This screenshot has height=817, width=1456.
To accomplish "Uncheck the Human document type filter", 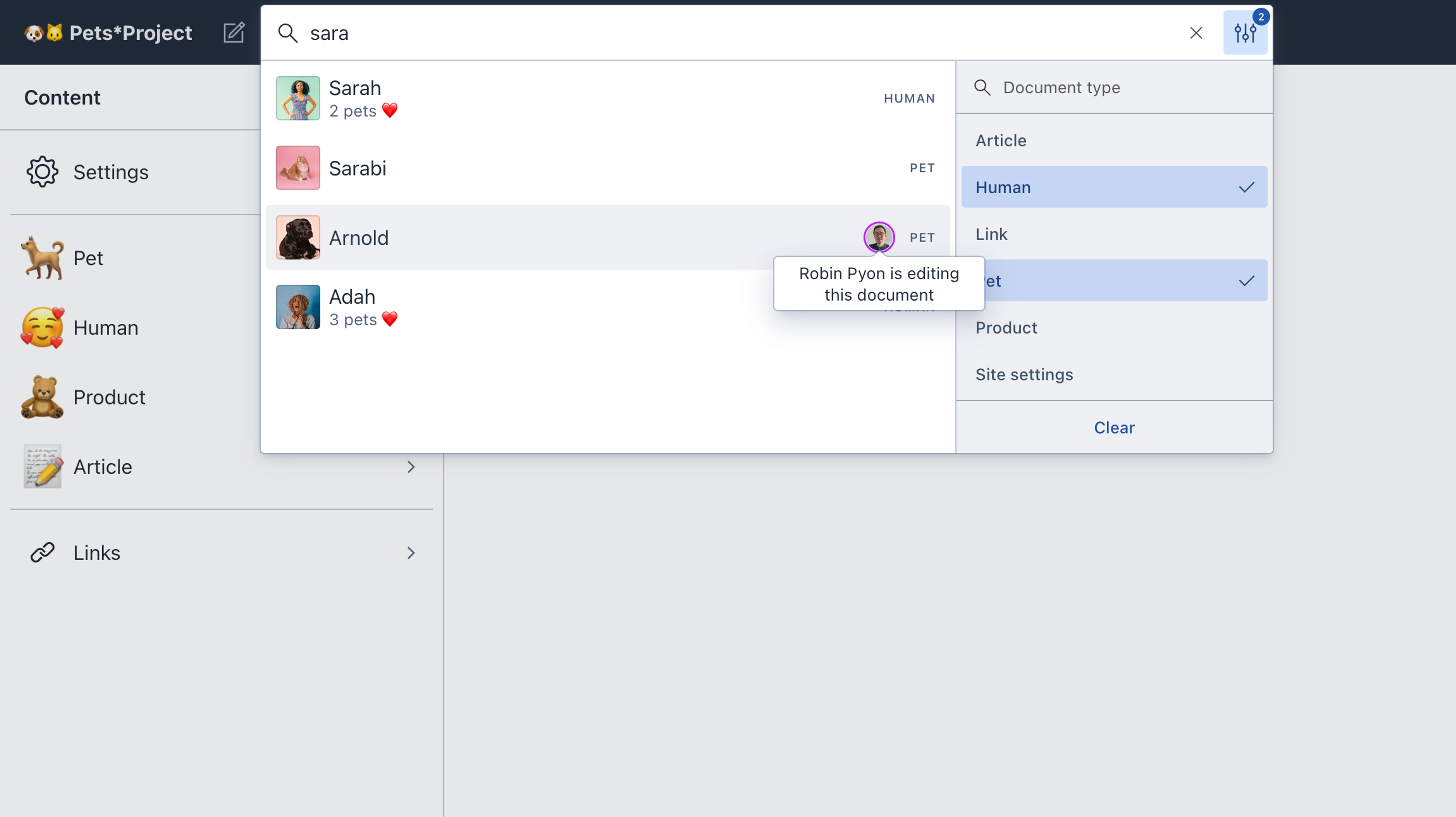I will [x=1114, y=187].
